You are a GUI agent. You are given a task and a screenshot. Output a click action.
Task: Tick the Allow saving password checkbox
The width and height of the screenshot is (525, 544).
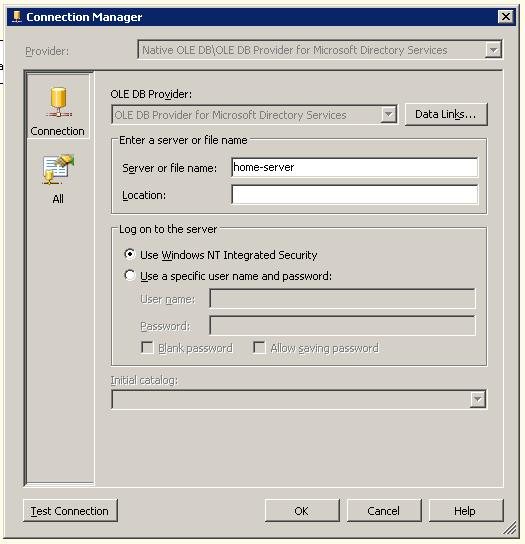[x=259, y=347]
